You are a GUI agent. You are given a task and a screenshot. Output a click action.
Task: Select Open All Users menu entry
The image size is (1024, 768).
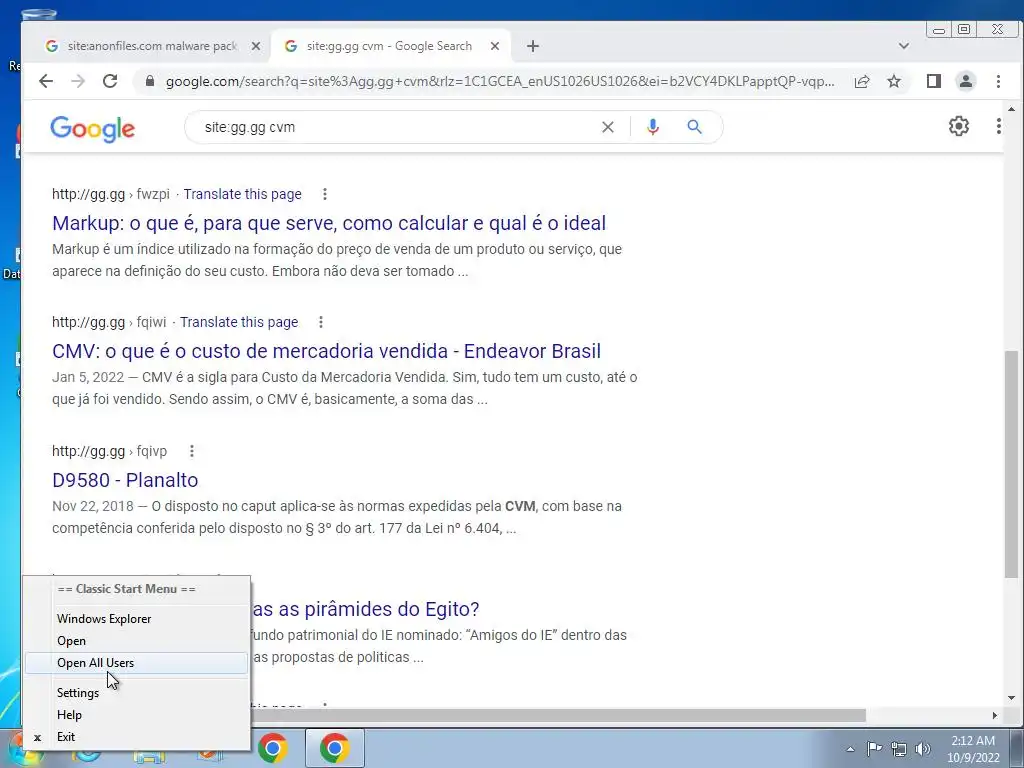point(136,663)
